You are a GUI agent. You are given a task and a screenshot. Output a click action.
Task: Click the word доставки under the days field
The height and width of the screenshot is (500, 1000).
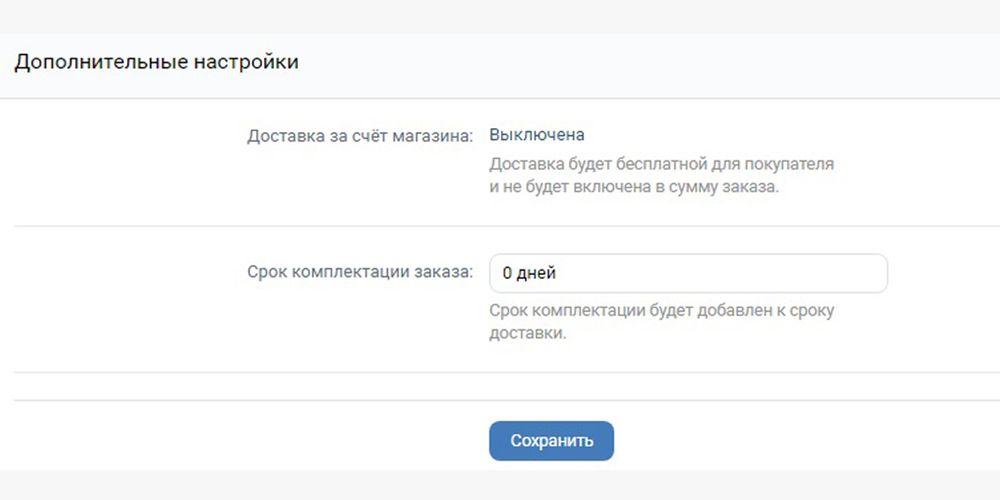526,334
